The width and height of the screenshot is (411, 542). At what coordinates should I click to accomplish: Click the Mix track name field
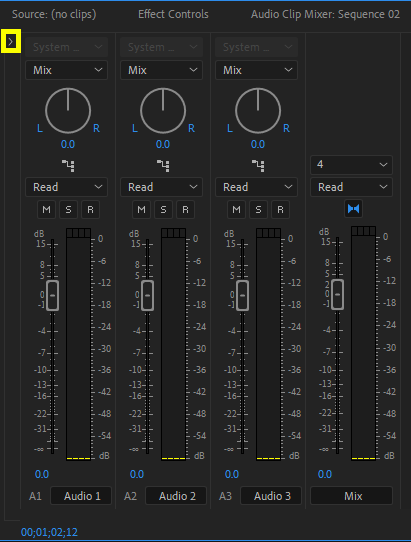coord(352,496)
